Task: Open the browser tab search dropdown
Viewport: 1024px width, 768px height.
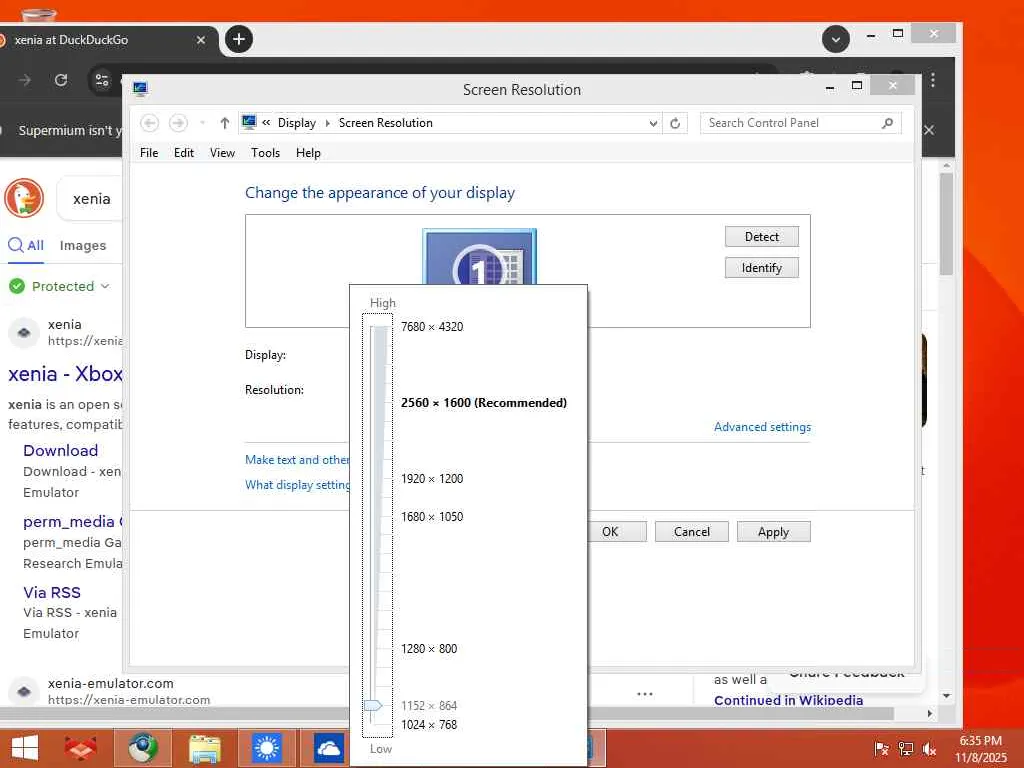Action: click(x=835, y=39)
